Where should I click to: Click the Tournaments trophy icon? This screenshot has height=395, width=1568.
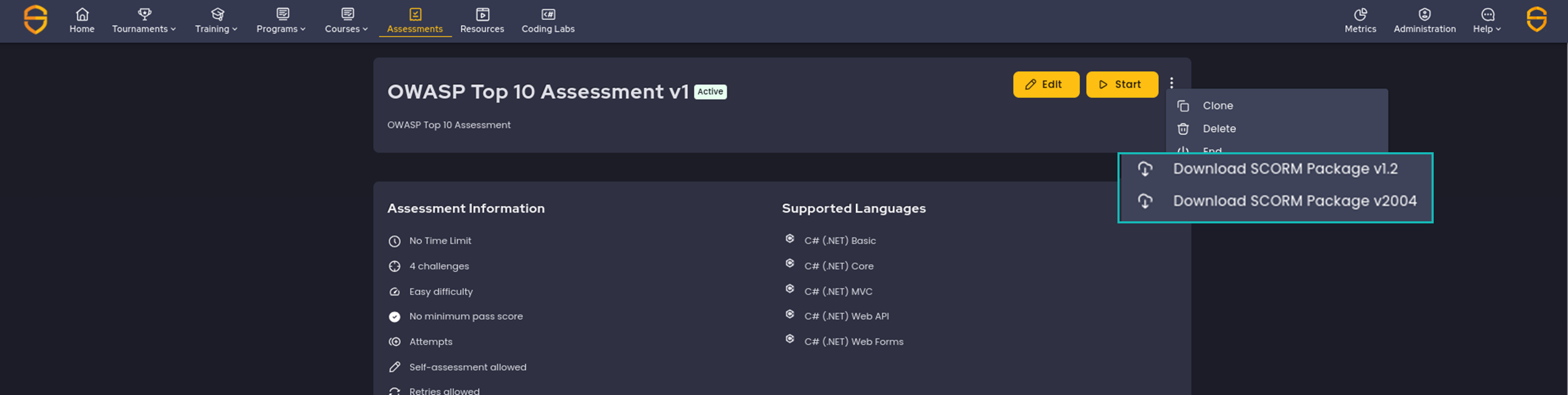coord(144,14)
